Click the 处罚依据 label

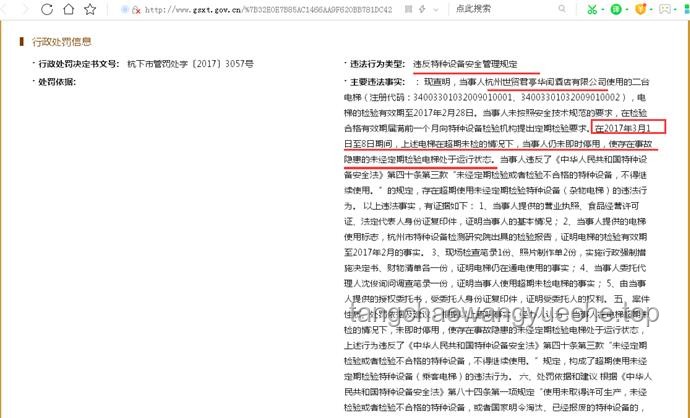[57, 82]
